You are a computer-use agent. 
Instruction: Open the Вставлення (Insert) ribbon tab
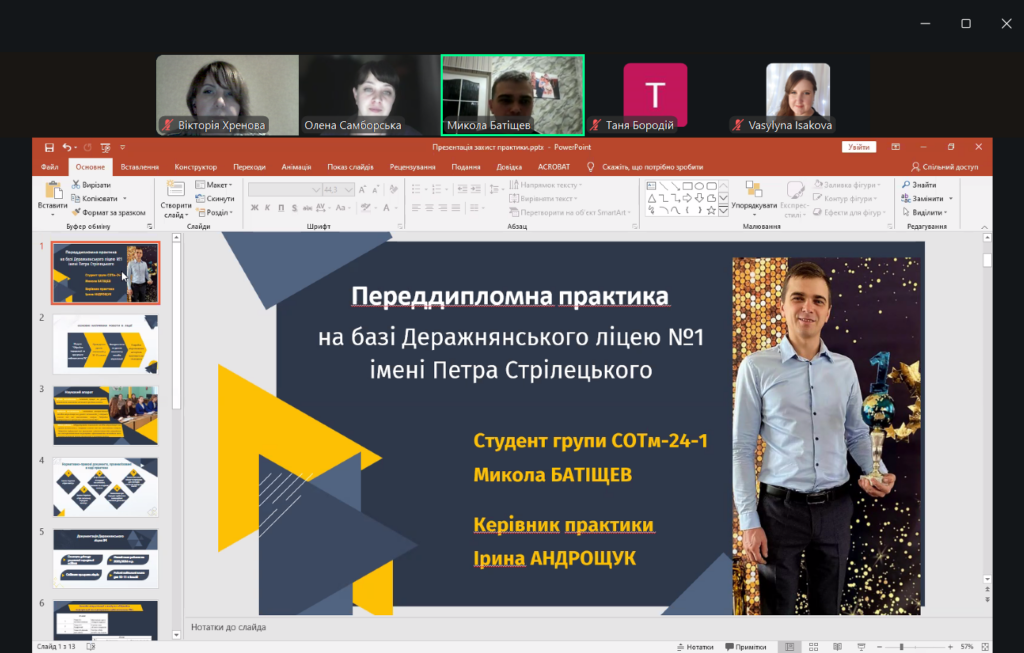pyautogui.click(x=139, y=167)
